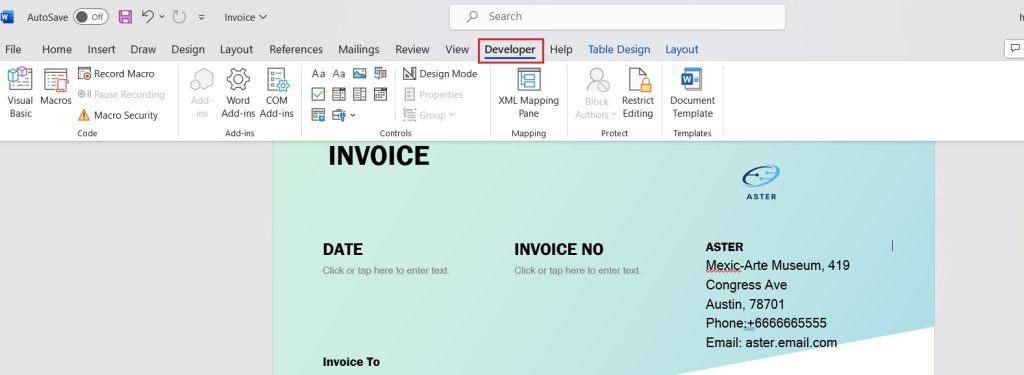Click the INVOICE heading text
The width and height of the screenshot is (1024, 375).
coord(379,156)
